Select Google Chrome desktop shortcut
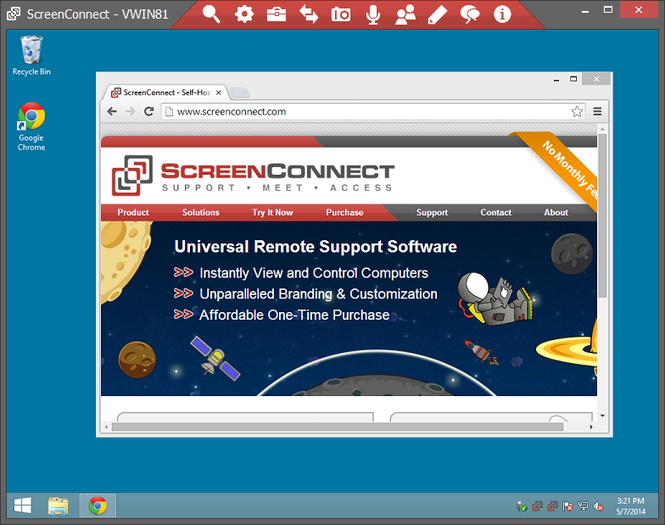Viewport: 665px width, 525px height. (x=31, y=126)
